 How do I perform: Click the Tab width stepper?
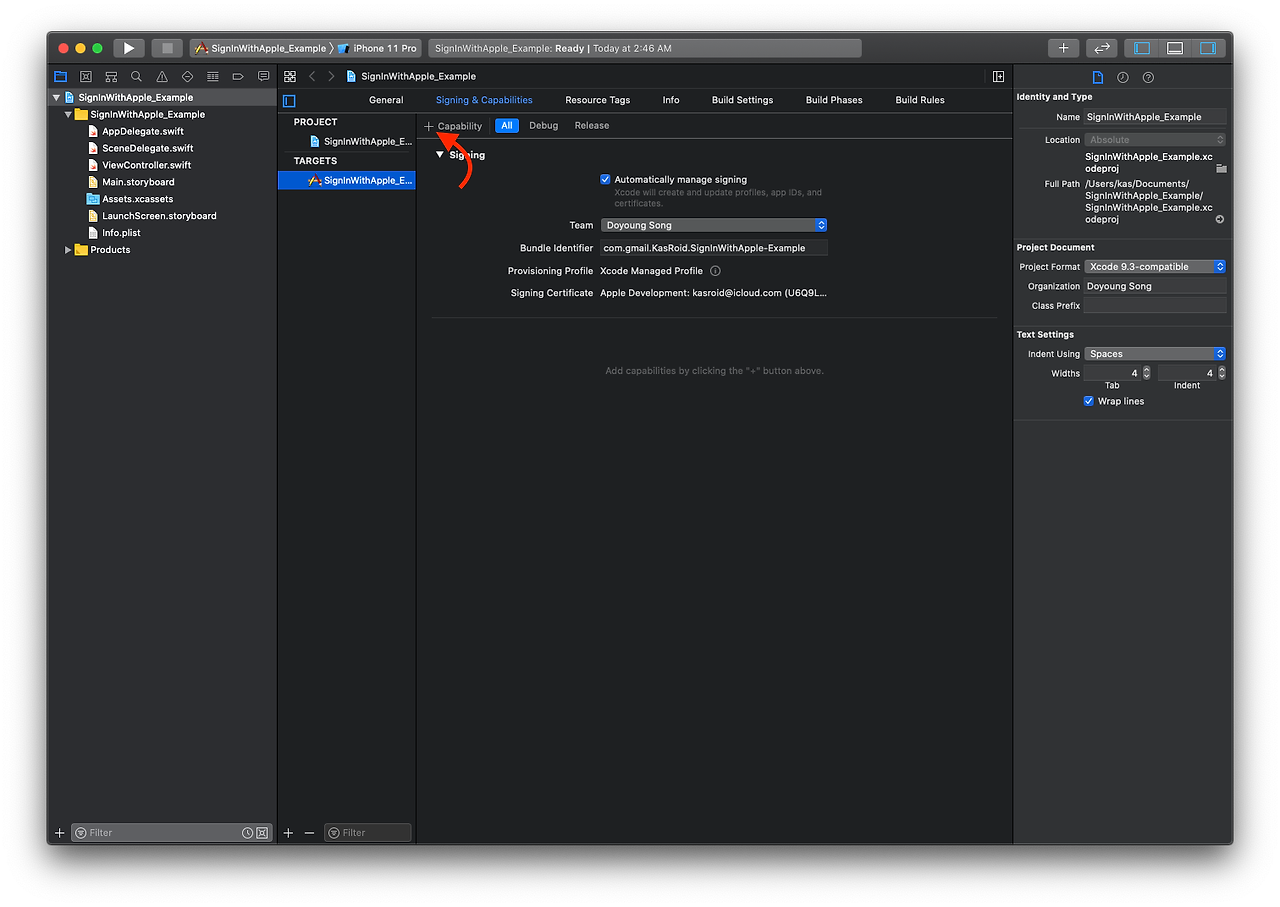click(1147, 373)
